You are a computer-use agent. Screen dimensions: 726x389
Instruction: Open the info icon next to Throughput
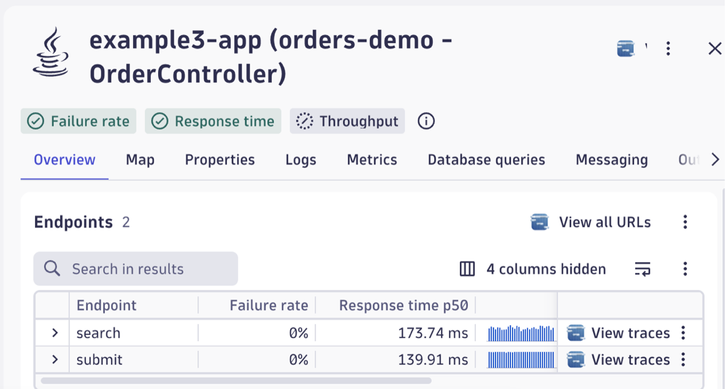click(426, 121)
